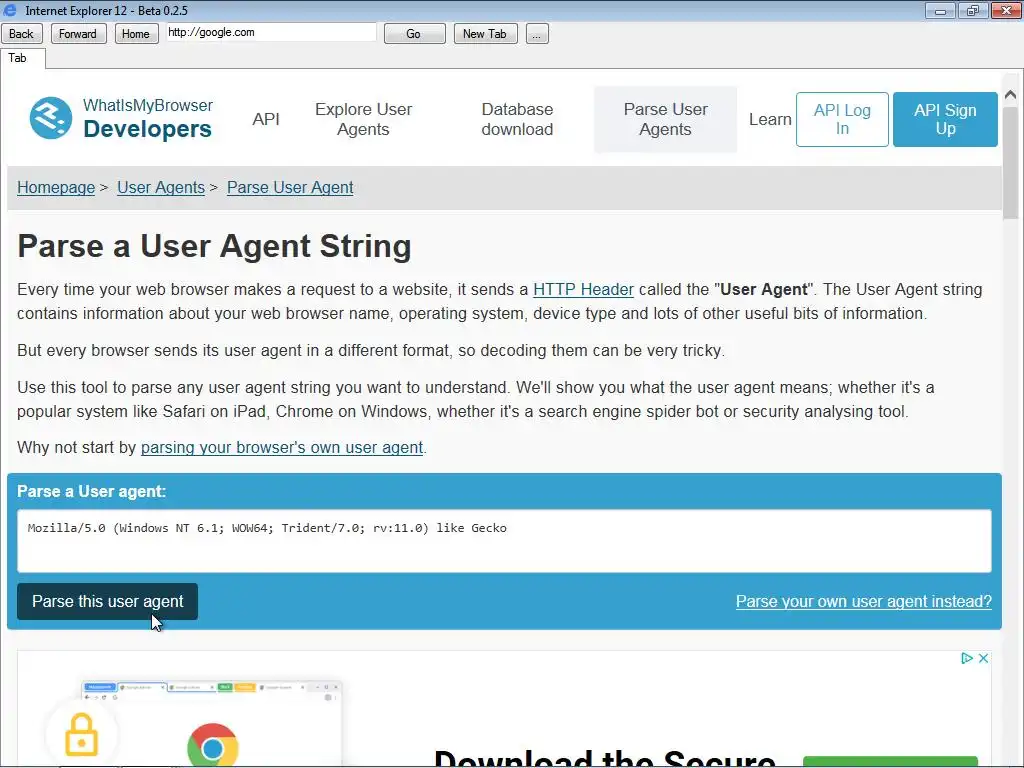The height and width of the screenshot is (768, 1024).
Task: Click the Internet Explorer title bar icon
Action: click(x=10, y=10)
